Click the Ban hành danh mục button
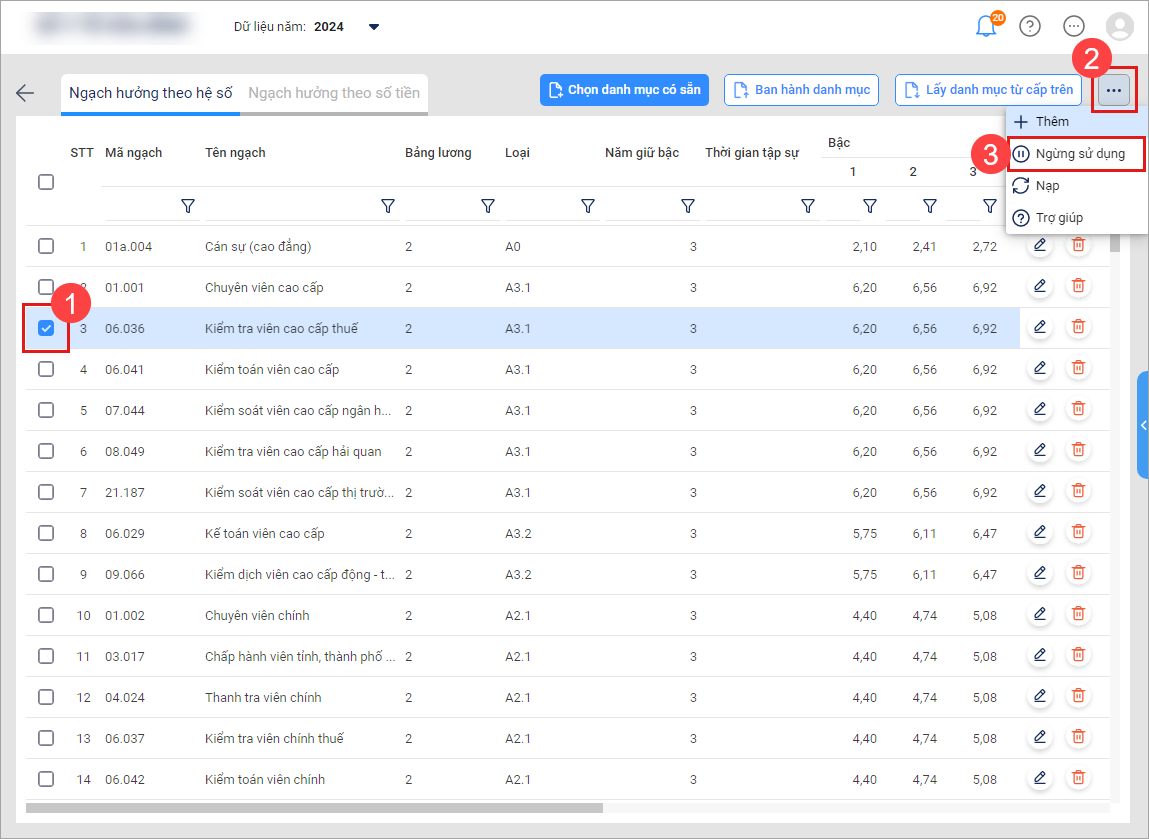This screenshot has height=839, width=1149. click(802, 90)
